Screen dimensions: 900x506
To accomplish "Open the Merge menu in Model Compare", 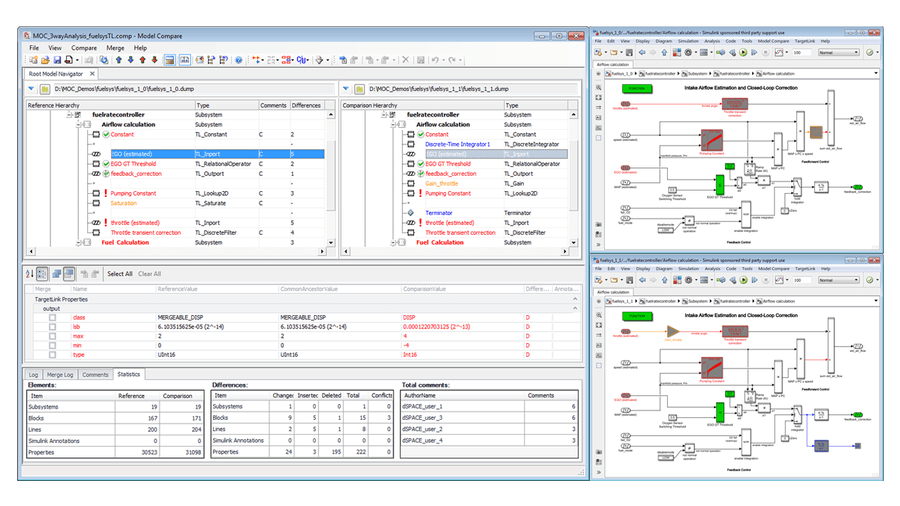I will click(x=115, y=48).
